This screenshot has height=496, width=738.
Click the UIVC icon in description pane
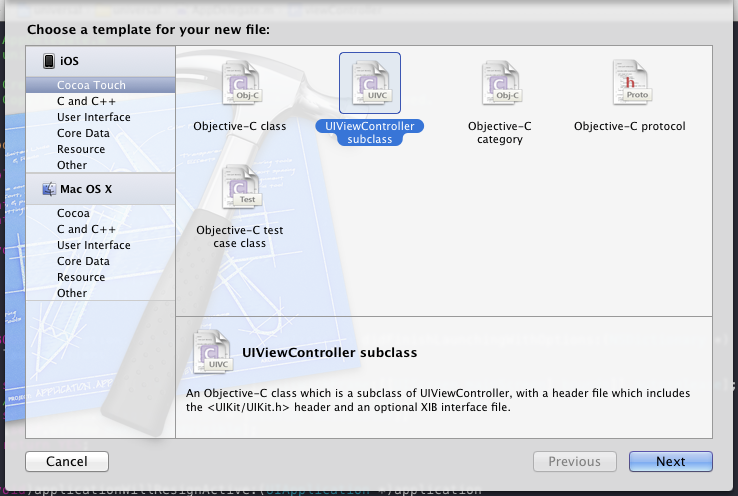(x=211, y=352)
